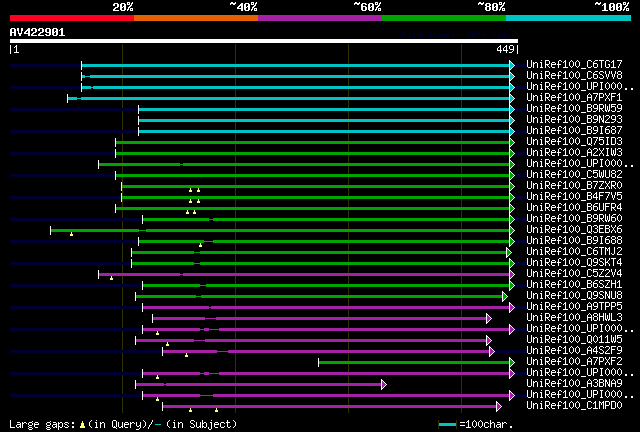
Task: Click the cyan ~100% identity legend segment
Action: [x=569, y=18]
